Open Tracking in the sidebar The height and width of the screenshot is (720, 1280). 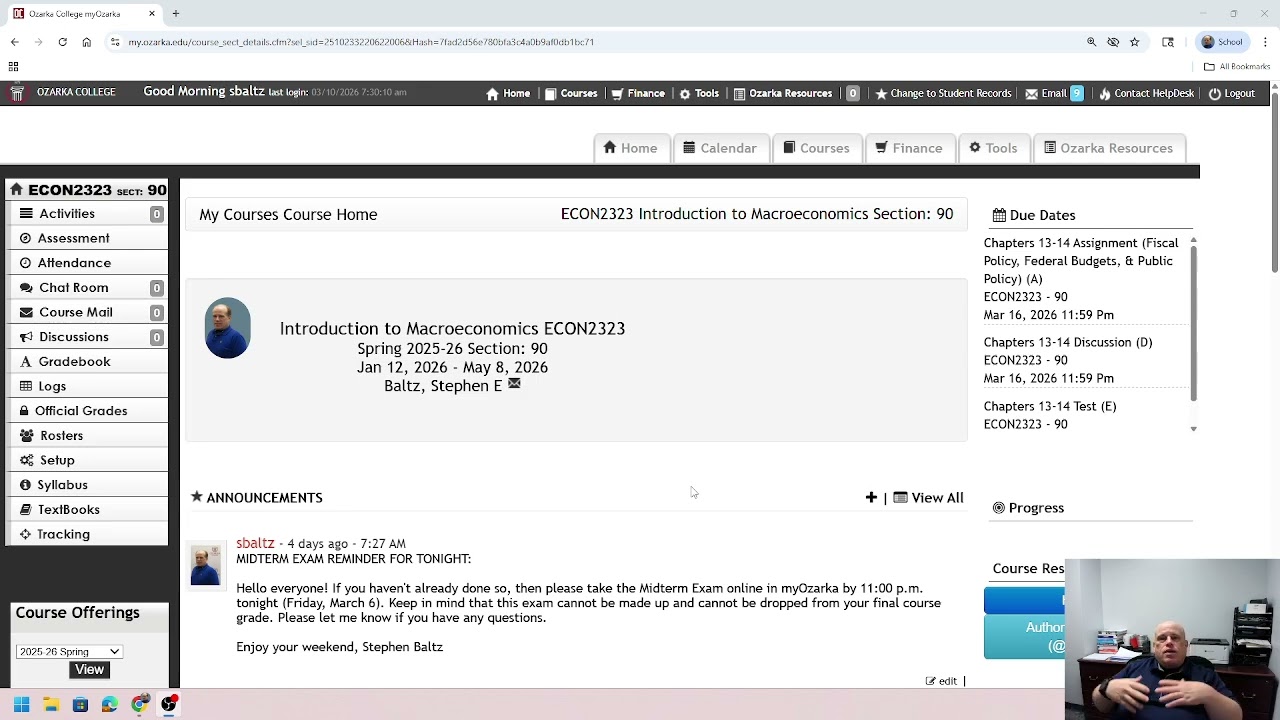tap(88, 534)
